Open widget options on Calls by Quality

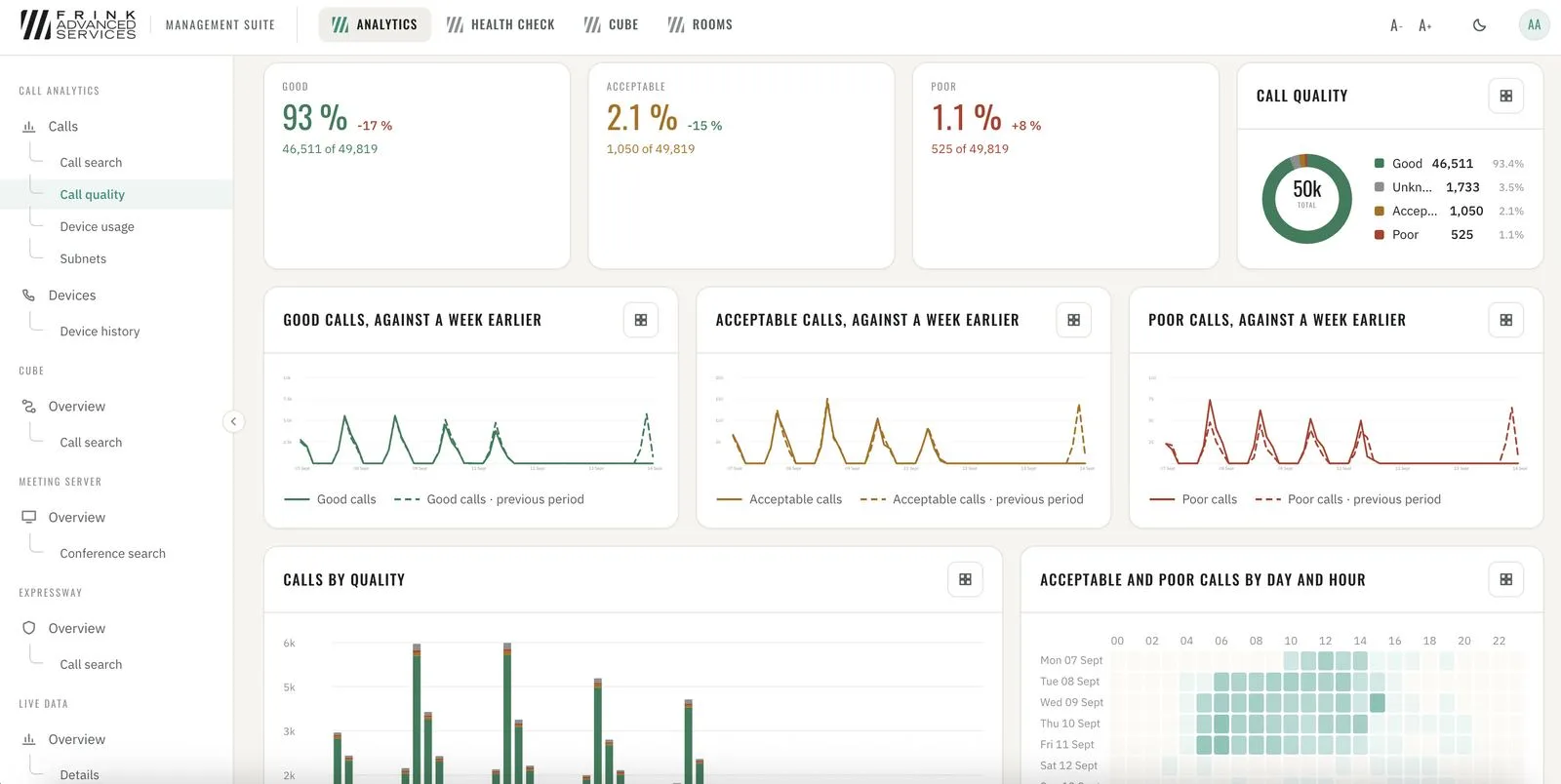click(965, 579)
